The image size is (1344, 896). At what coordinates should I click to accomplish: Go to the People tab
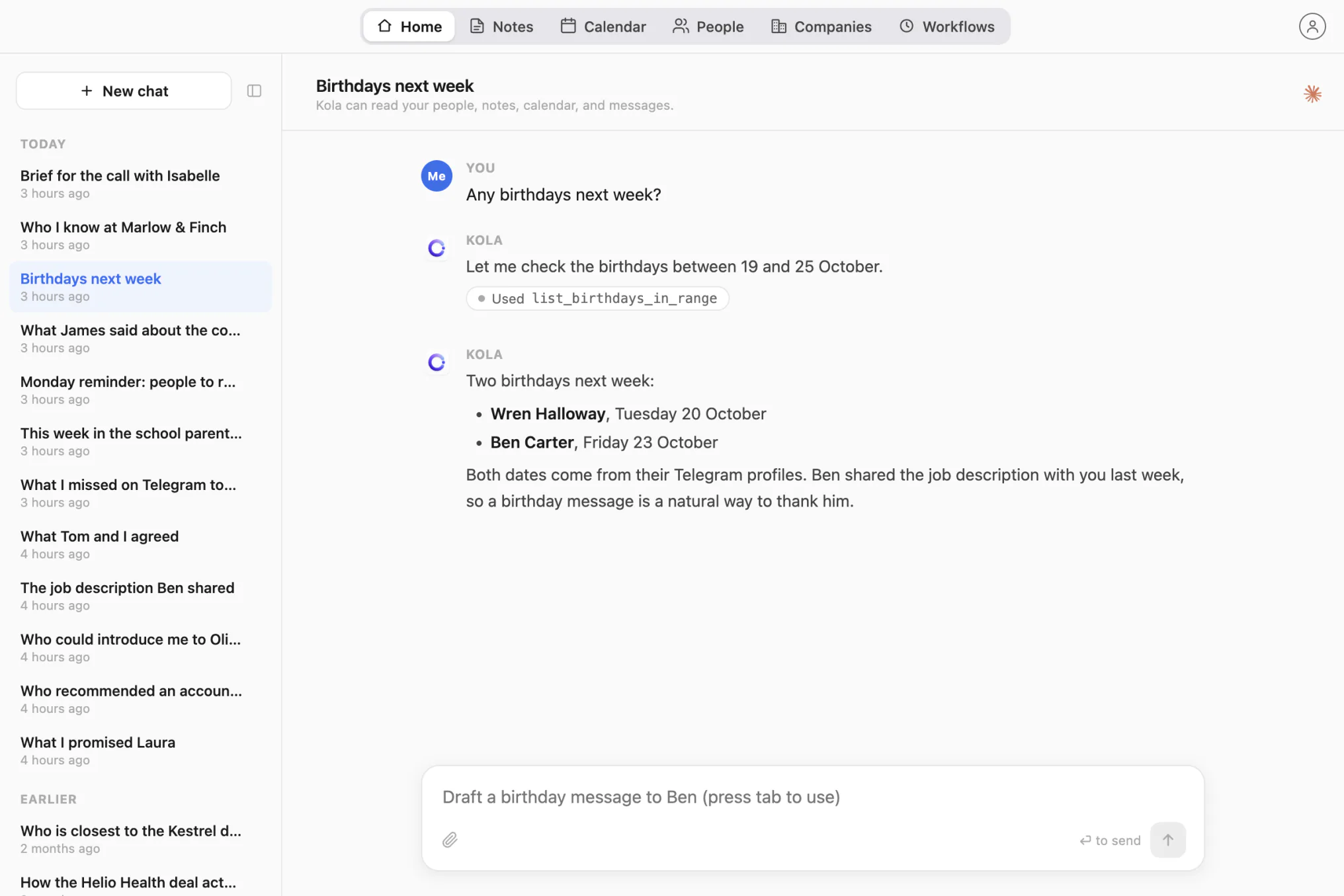tap(708, 26)
